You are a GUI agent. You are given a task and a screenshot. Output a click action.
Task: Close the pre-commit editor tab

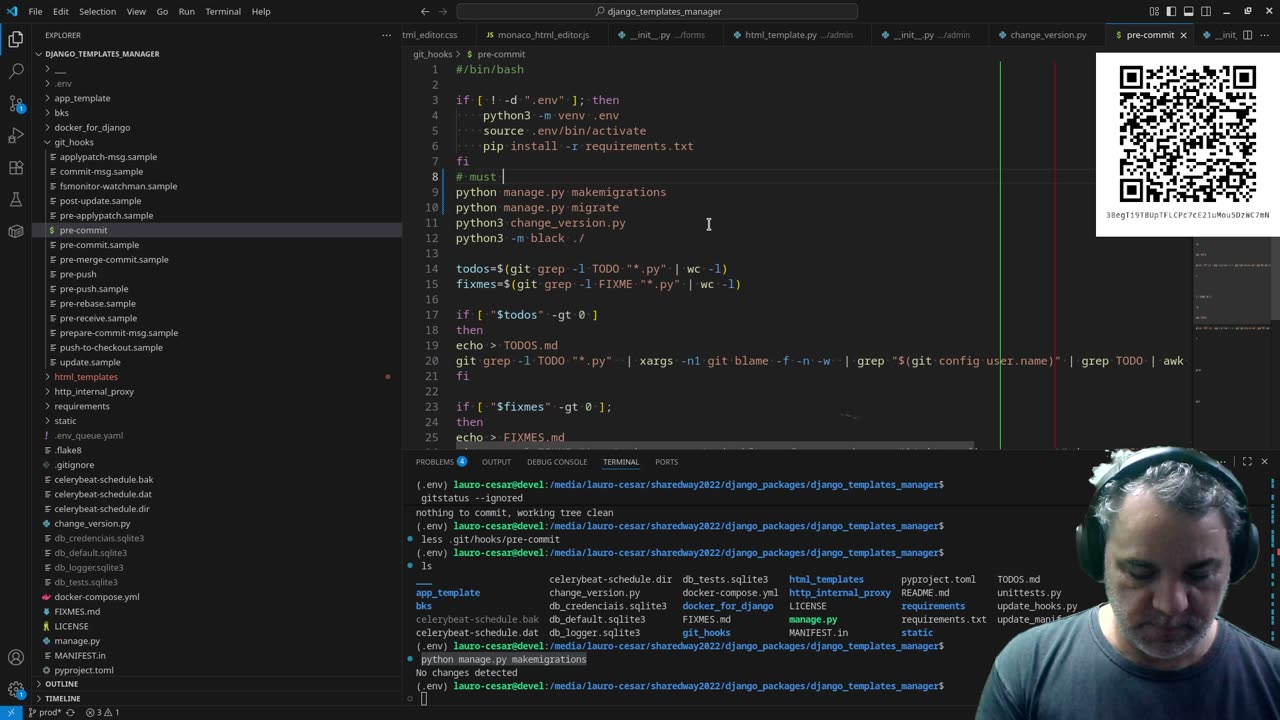1183,35
